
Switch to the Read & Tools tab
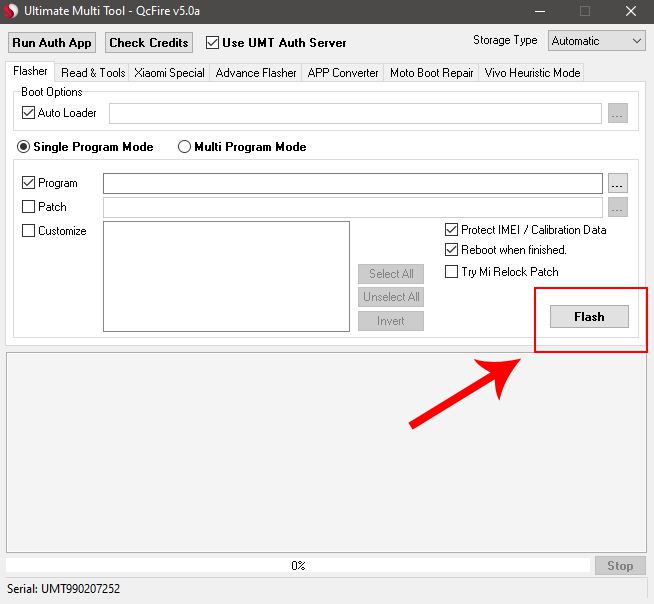(93, 73)
